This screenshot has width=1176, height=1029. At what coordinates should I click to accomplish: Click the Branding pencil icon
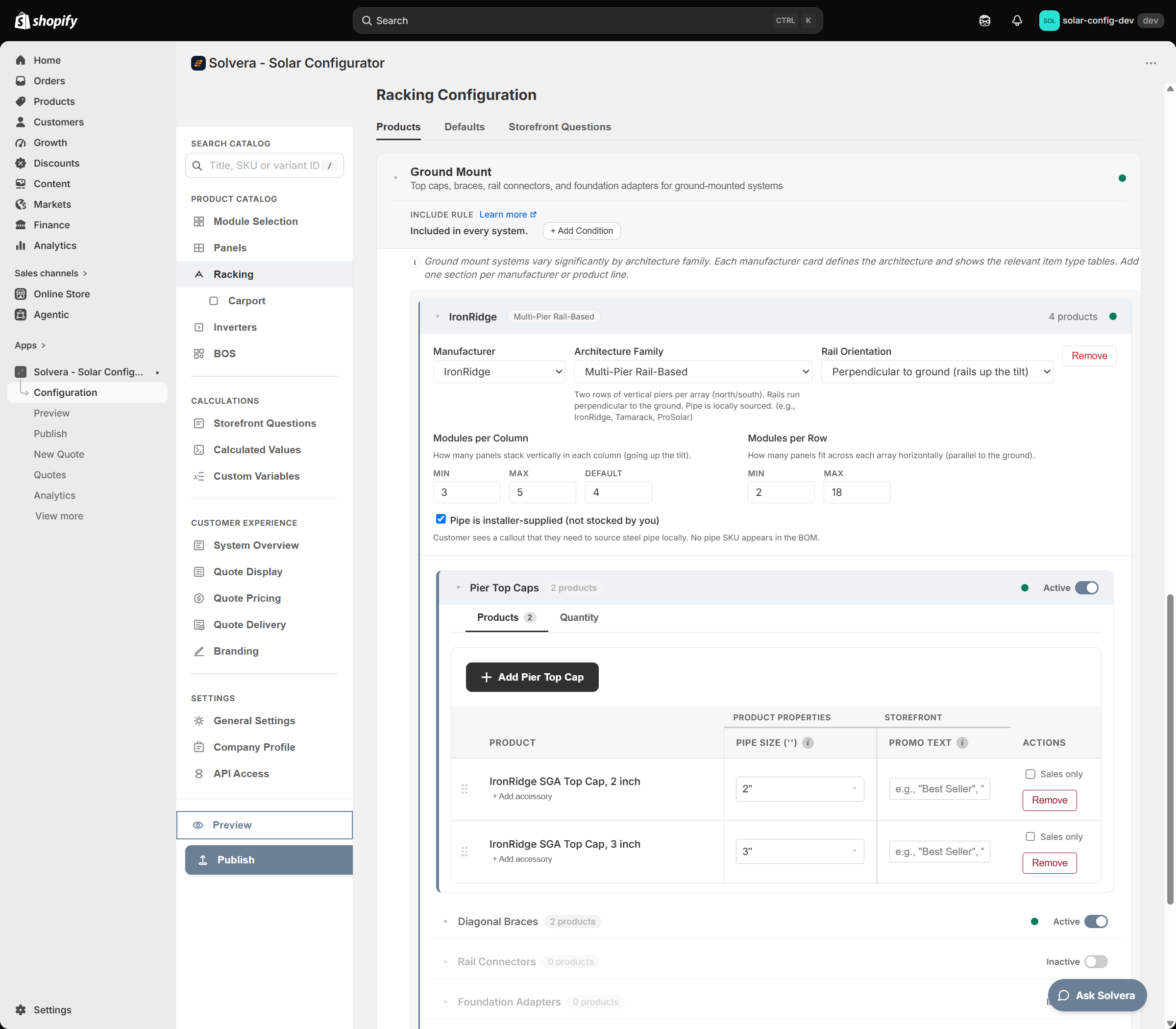click(x=198, y=651)
